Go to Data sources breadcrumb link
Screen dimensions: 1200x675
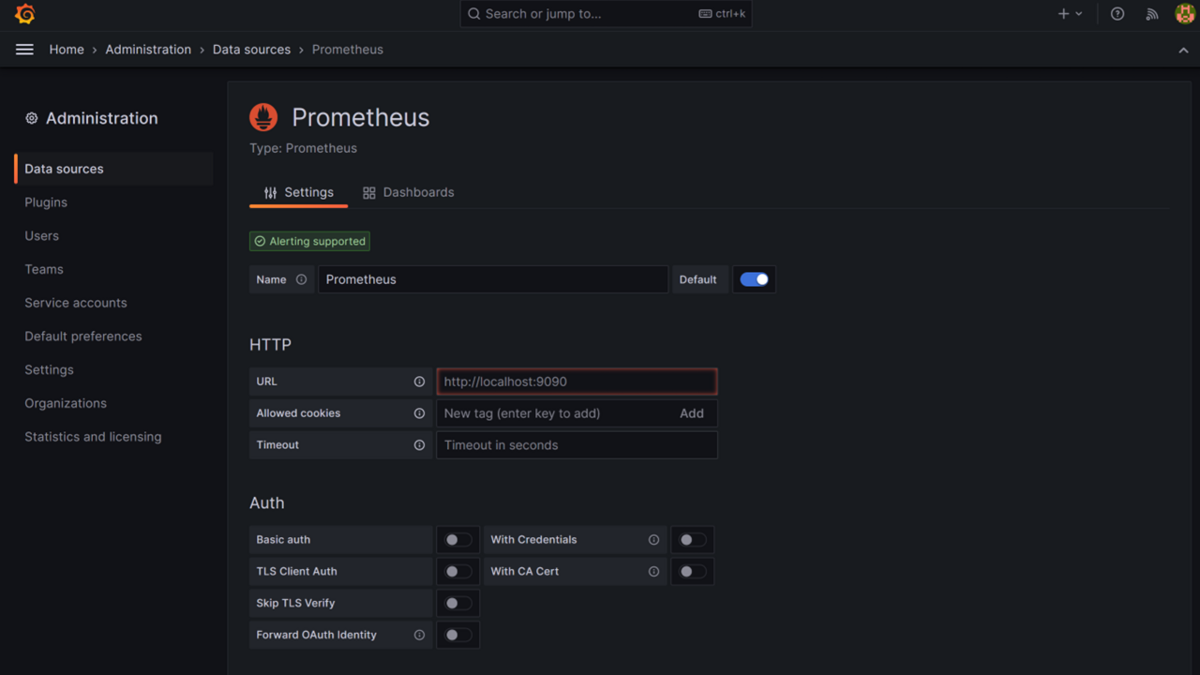pyautogui.click(x=251, y=49)
